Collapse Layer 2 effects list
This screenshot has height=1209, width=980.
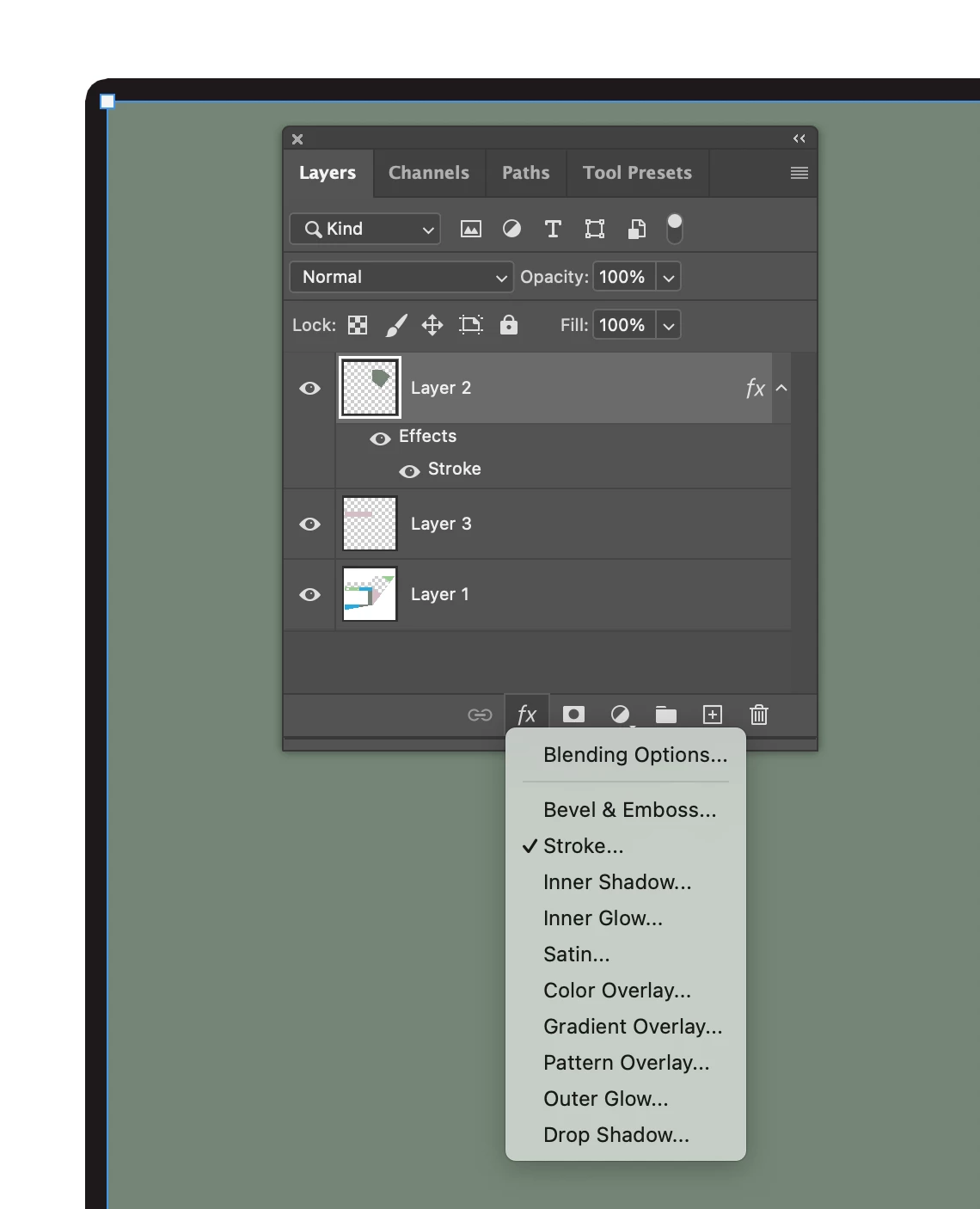(x=781, y=388)
